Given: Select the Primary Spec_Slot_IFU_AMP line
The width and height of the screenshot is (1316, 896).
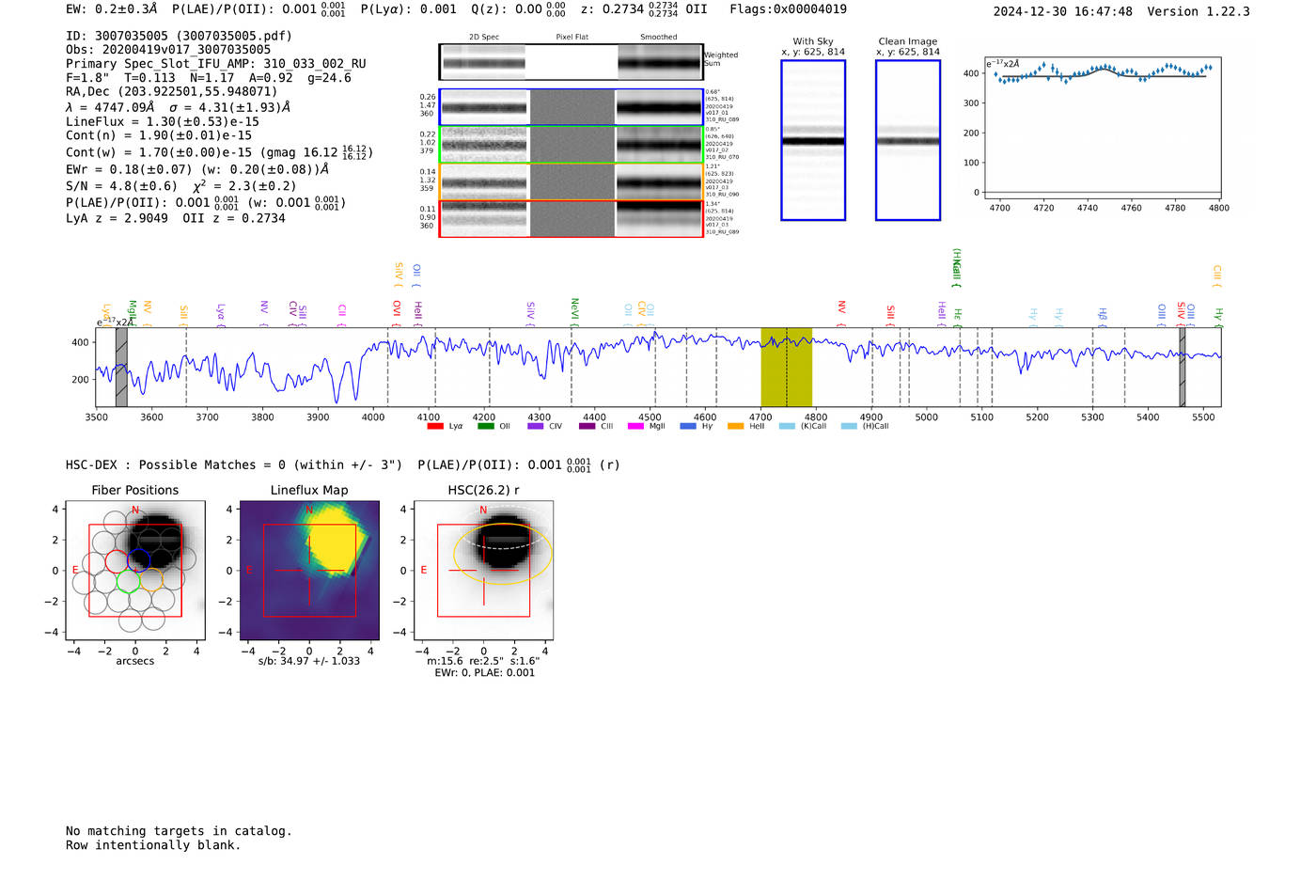Looking at the screenshot, I should (x=216, y=64).
